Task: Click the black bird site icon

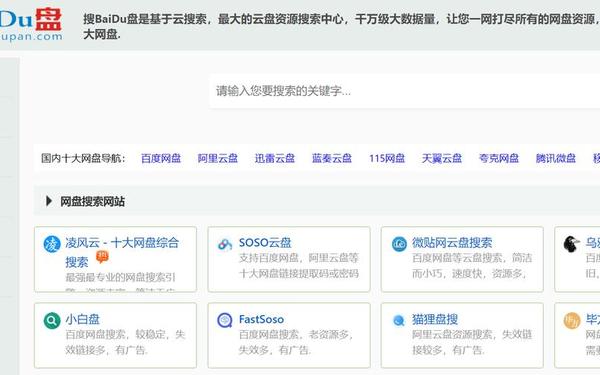Action: tap(571, 244)
